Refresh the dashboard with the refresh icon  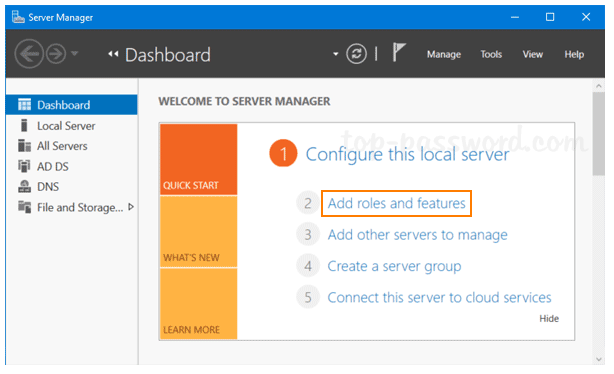coord(356,54)
